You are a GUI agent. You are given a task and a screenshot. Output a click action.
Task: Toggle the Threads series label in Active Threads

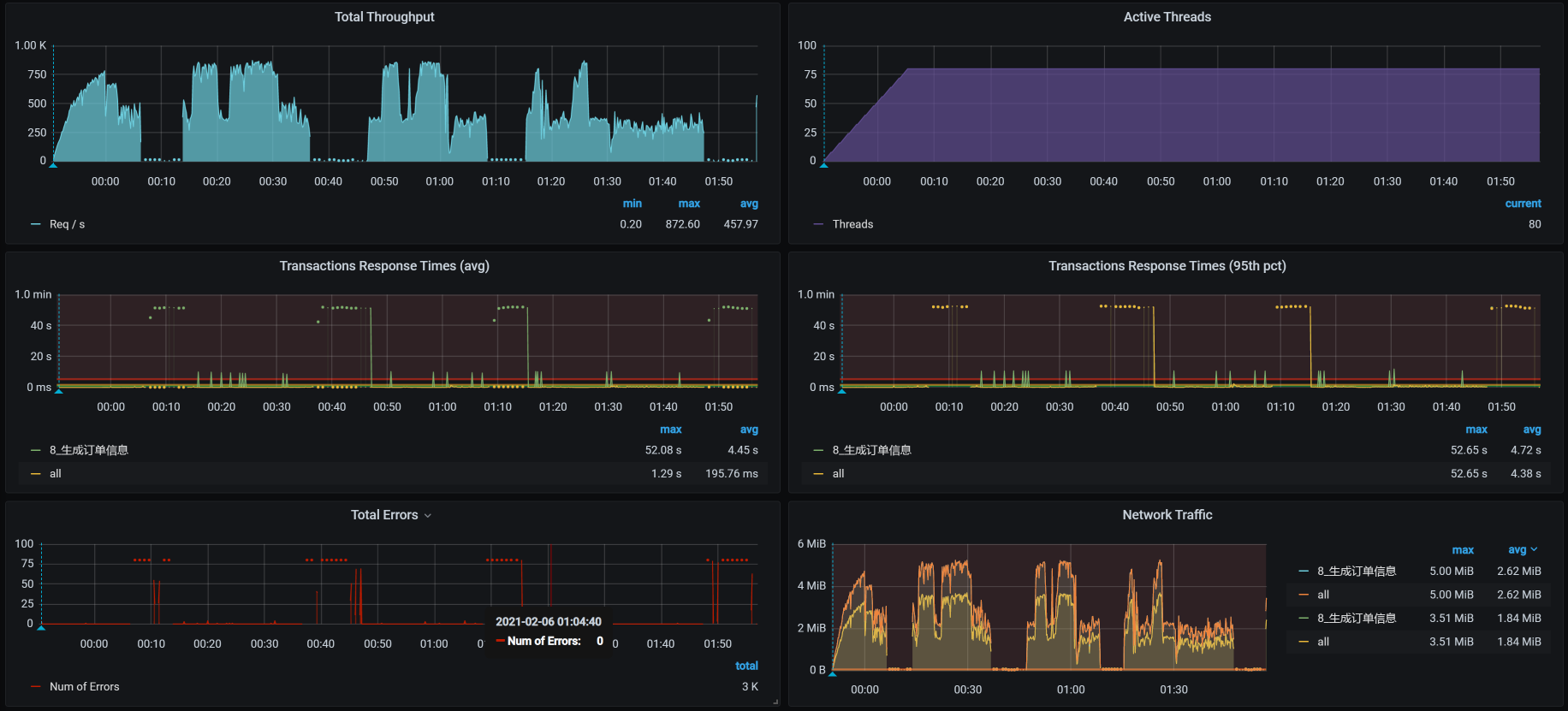coord(852,224)
